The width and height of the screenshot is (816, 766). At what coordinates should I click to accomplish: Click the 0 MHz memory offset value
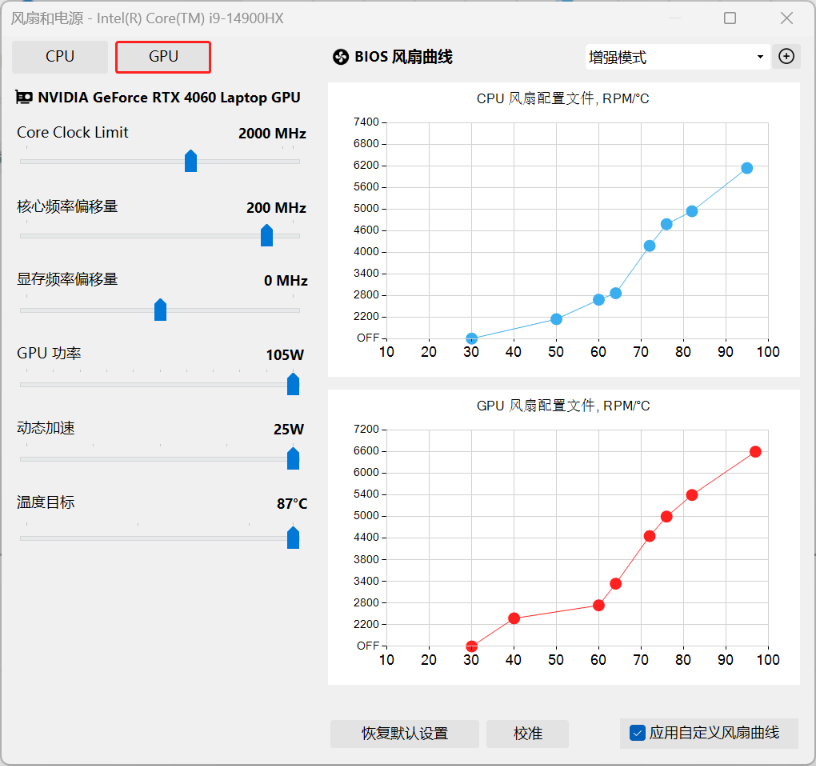tap(286, 281)
